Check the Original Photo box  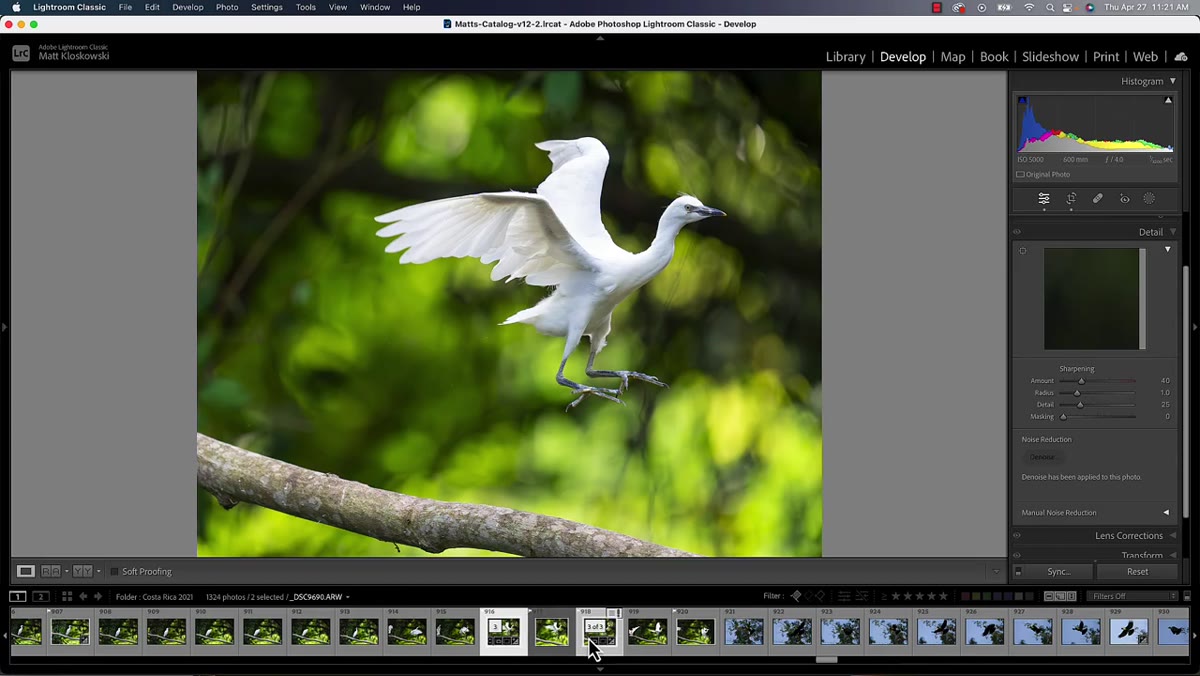point(1020,174)
